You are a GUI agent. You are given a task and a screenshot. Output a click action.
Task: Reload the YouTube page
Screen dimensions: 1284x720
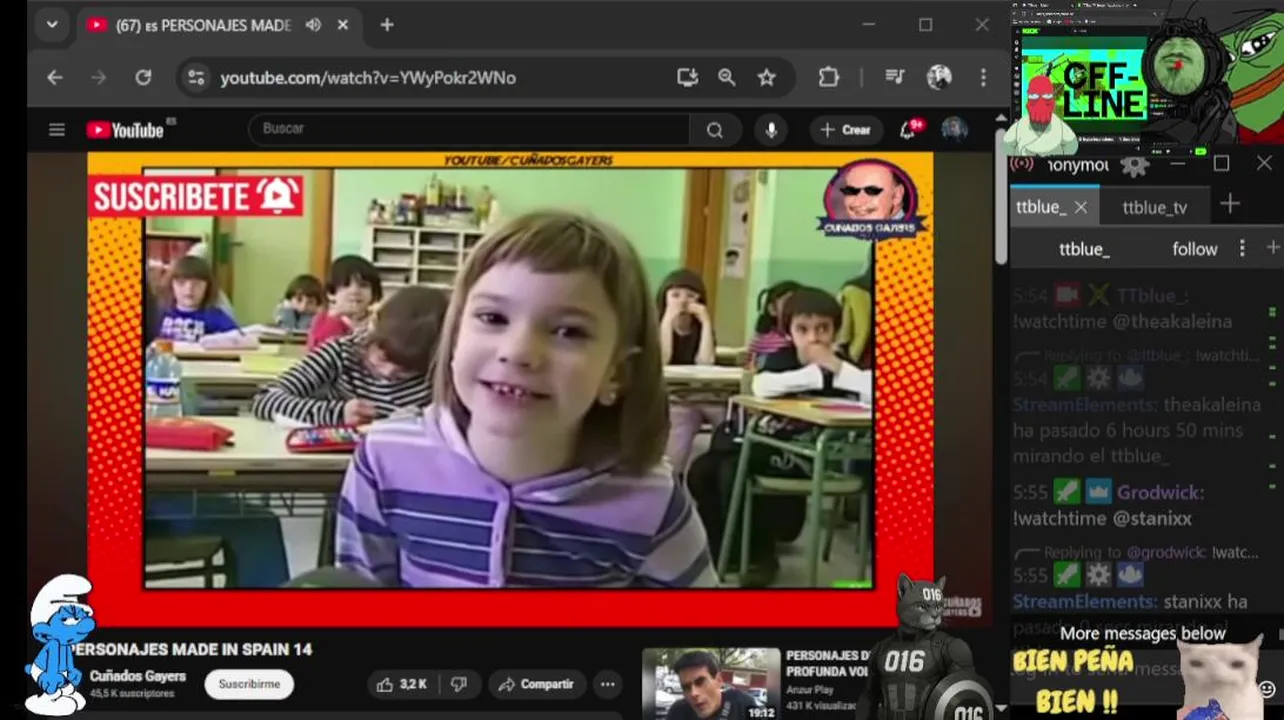143,77
